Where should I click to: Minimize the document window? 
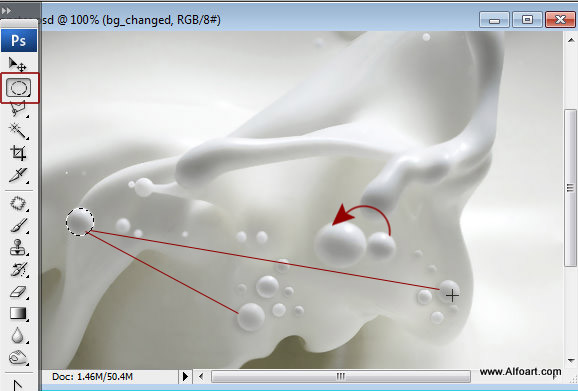(494, 20)
